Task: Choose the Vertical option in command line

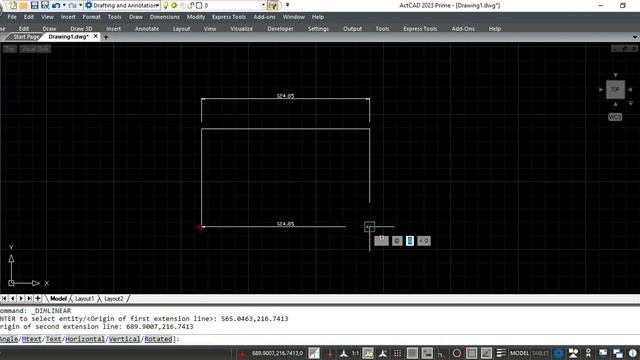Action: pyautogui.click(x=124, y=339)
